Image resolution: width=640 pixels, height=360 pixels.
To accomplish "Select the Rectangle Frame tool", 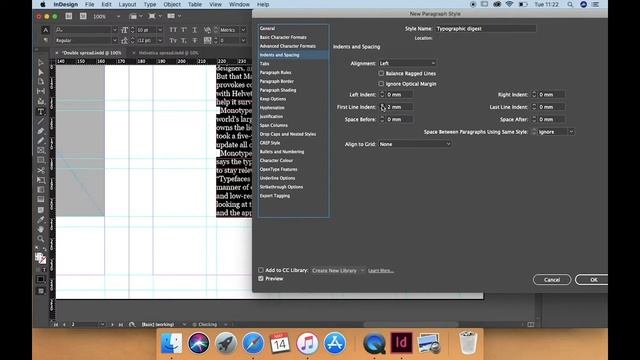I will click(x=41, y=151).
